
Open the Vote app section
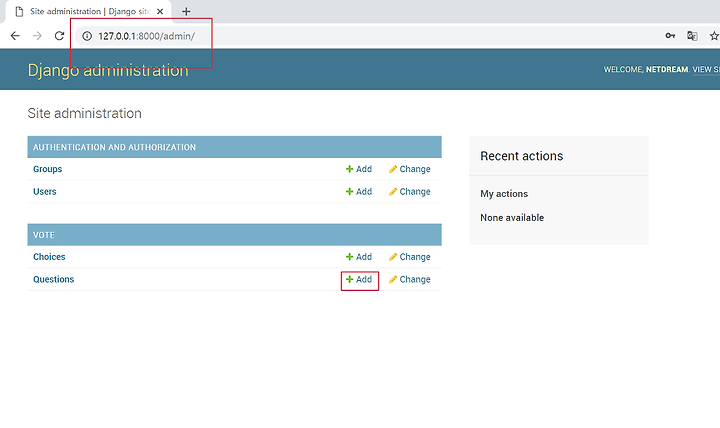click(x=44, y=235)
